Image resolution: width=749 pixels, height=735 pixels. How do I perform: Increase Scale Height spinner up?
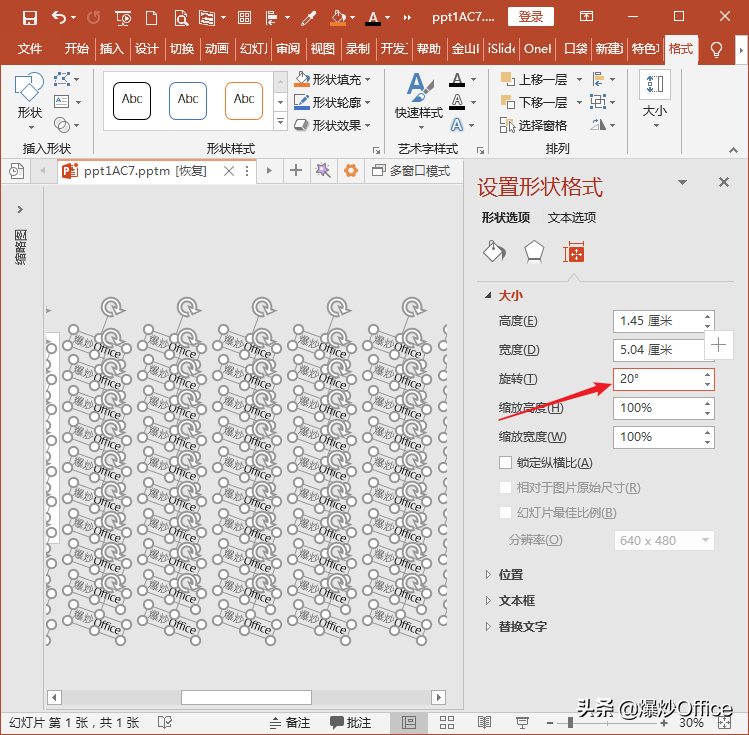click(x=707, y=404)
